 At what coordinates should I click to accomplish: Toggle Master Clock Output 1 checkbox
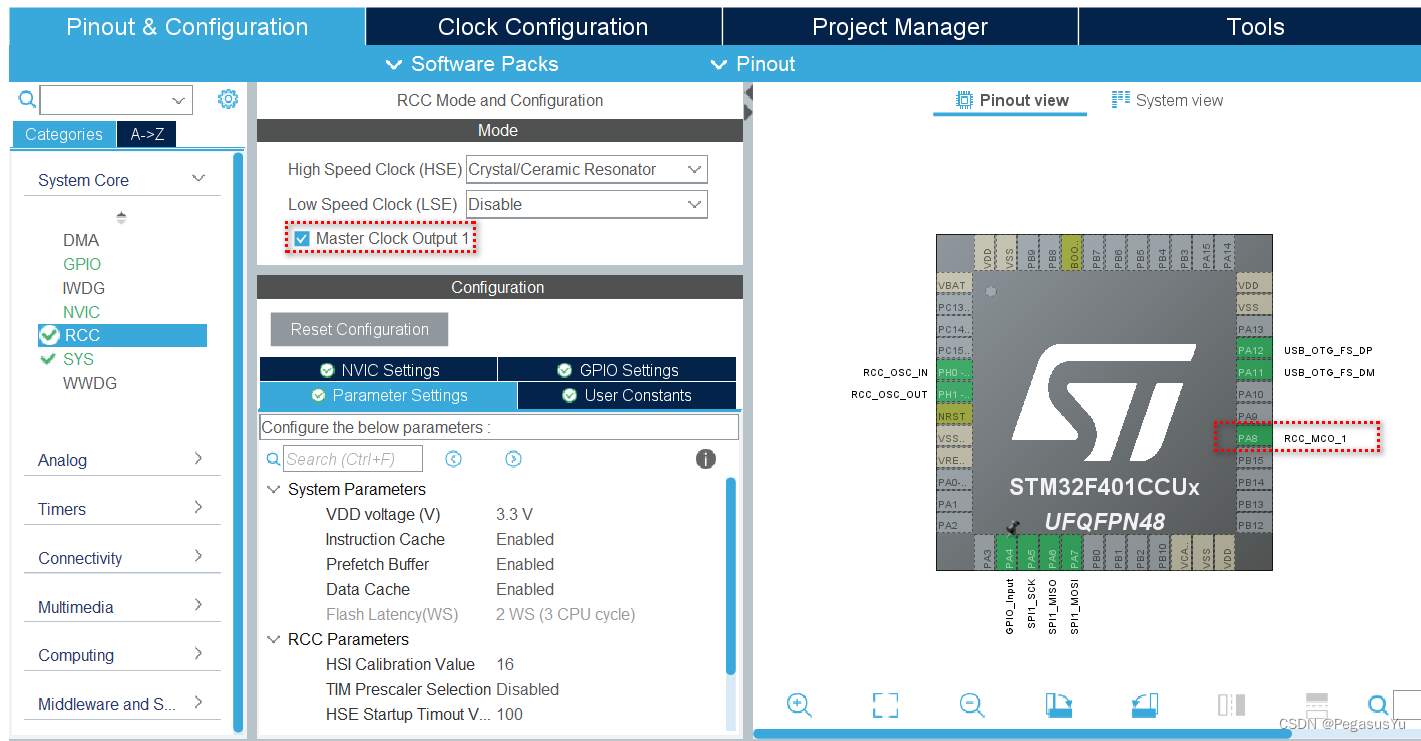302,238
